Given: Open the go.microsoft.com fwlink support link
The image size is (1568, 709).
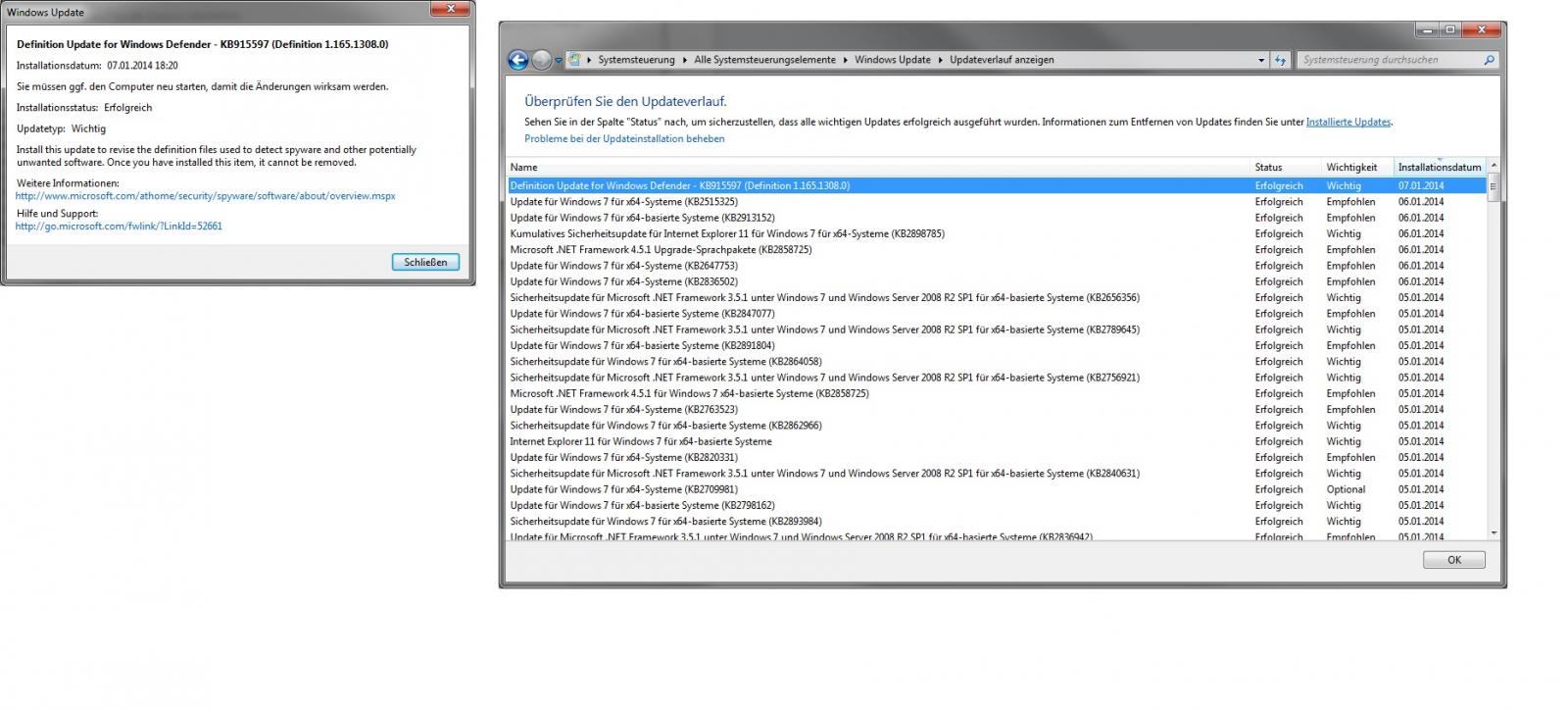Looking at the screenshot, I should click(119, 227).
